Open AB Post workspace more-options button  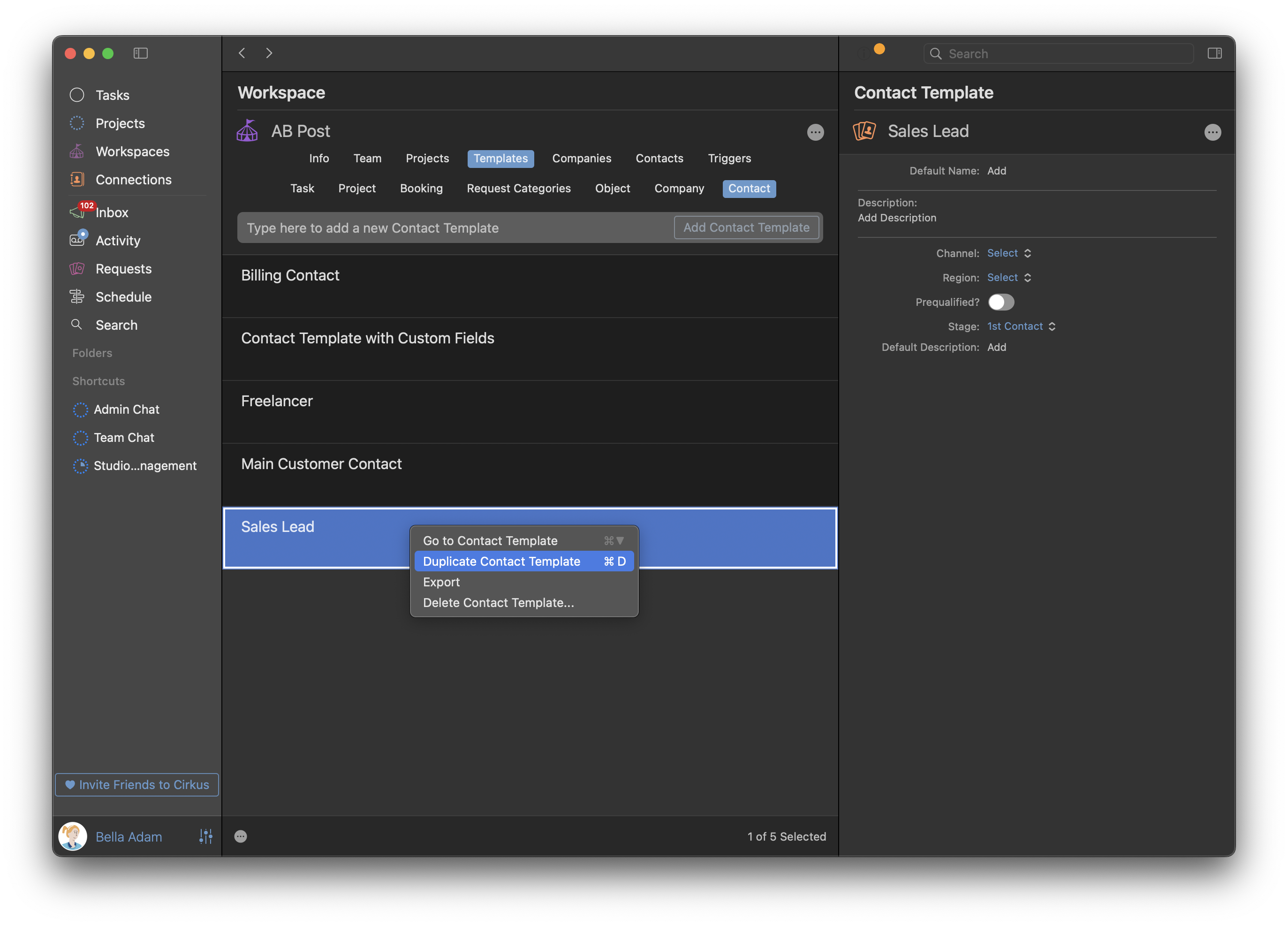[x=815, y=132]
